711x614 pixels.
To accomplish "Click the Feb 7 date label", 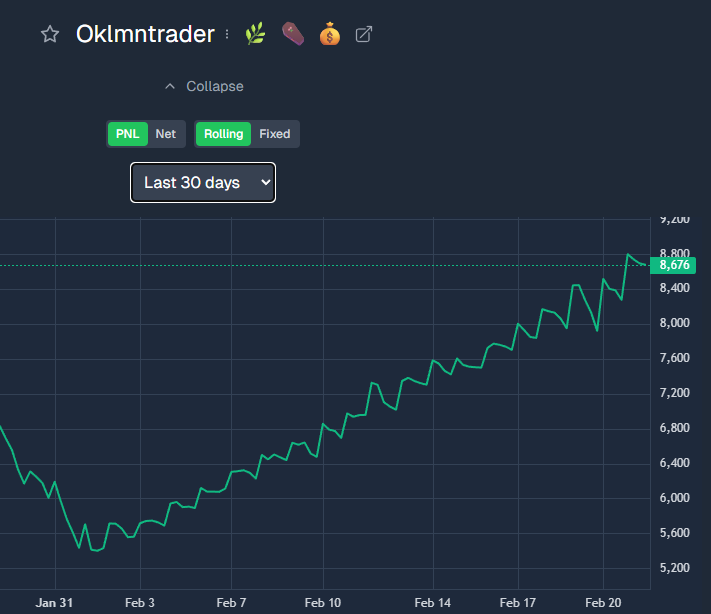I will [231, 603].
